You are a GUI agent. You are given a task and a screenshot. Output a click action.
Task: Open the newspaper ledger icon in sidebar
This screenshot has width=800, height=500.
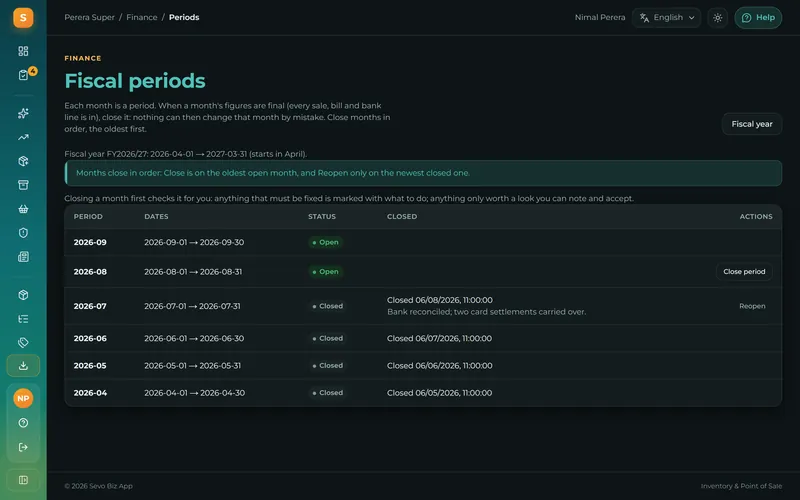23,257
